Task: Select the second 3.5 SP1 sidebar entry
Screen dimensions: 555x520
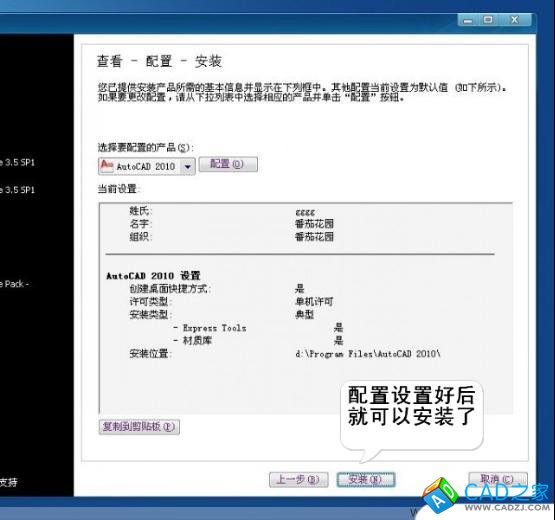Action: [x=17, y=190]
